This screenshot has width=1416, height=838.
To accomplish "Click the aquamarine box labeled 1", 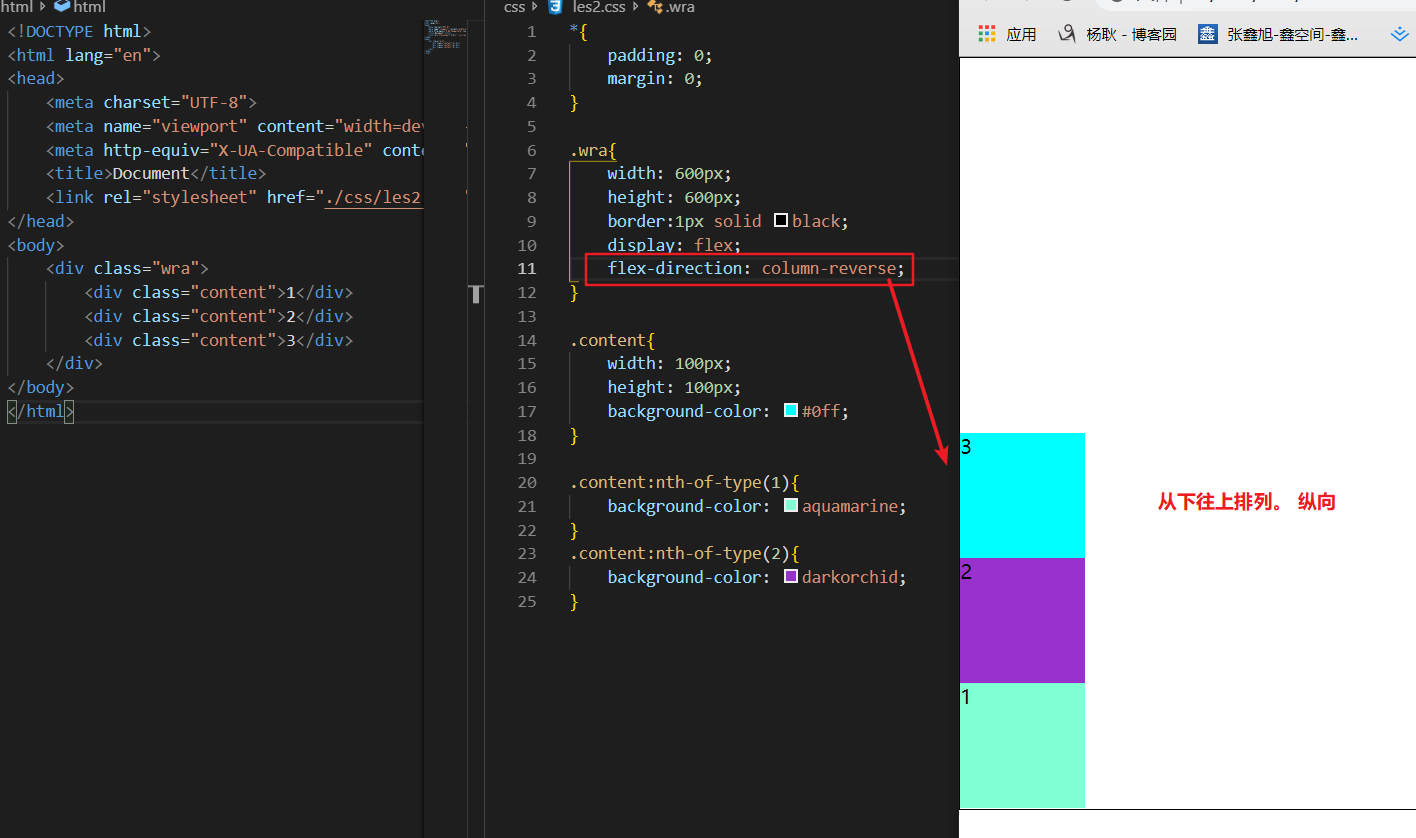I will coord(1022,745).
